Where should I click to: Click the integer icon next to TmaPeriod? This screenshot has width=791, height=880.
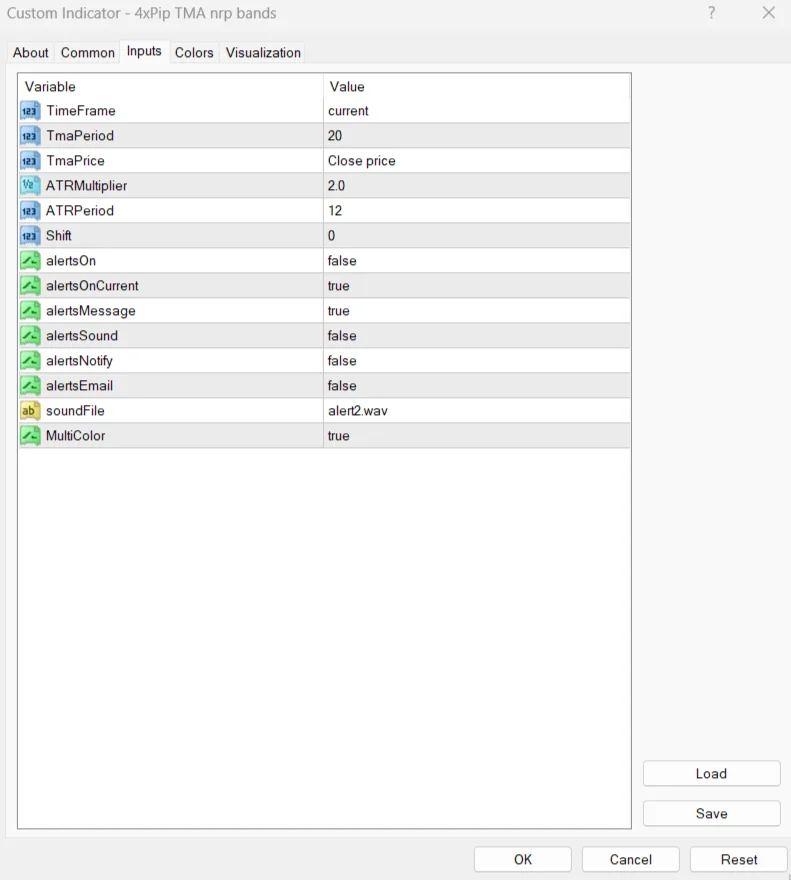[30, 136]
